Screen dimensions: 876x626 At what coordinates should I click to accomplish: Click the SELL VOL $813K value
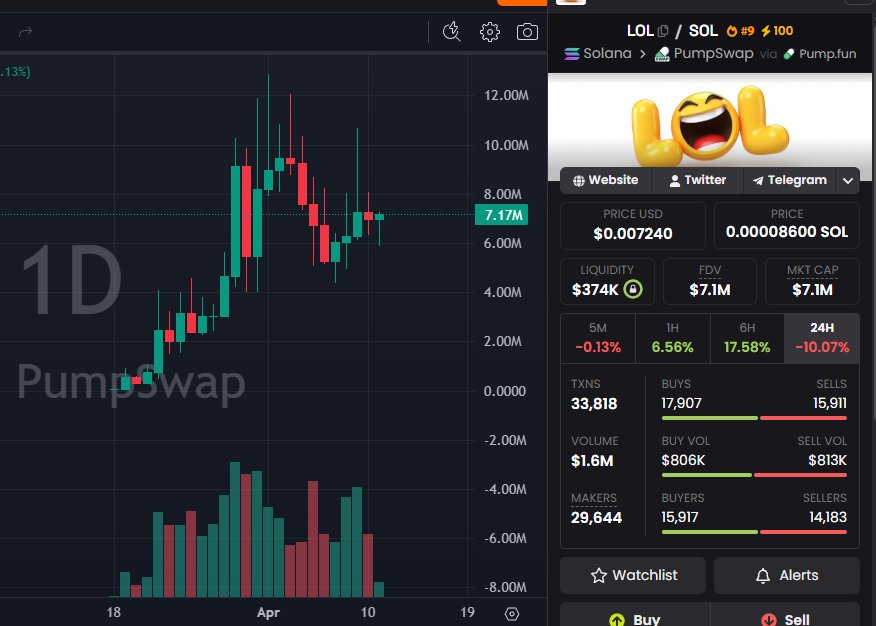(827, 460)
